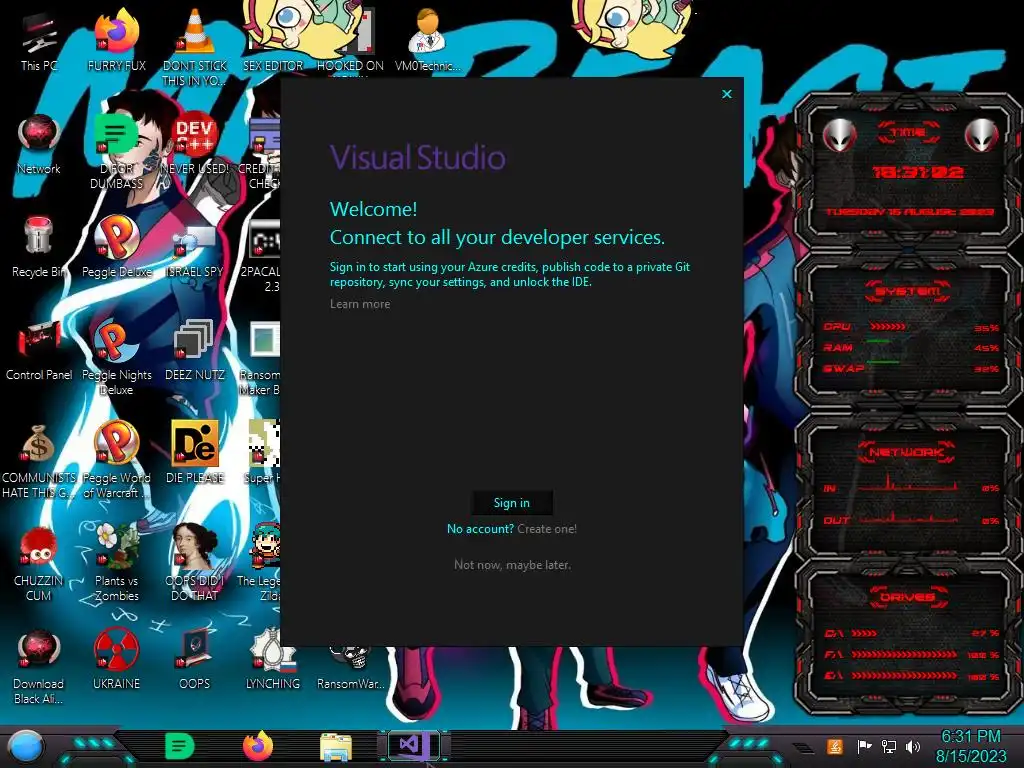The width and height of the screenshot is (1024, 768).
Task: Open the Action Center flag tray icon
Action: pyautogui.click(x=864, y=746)
